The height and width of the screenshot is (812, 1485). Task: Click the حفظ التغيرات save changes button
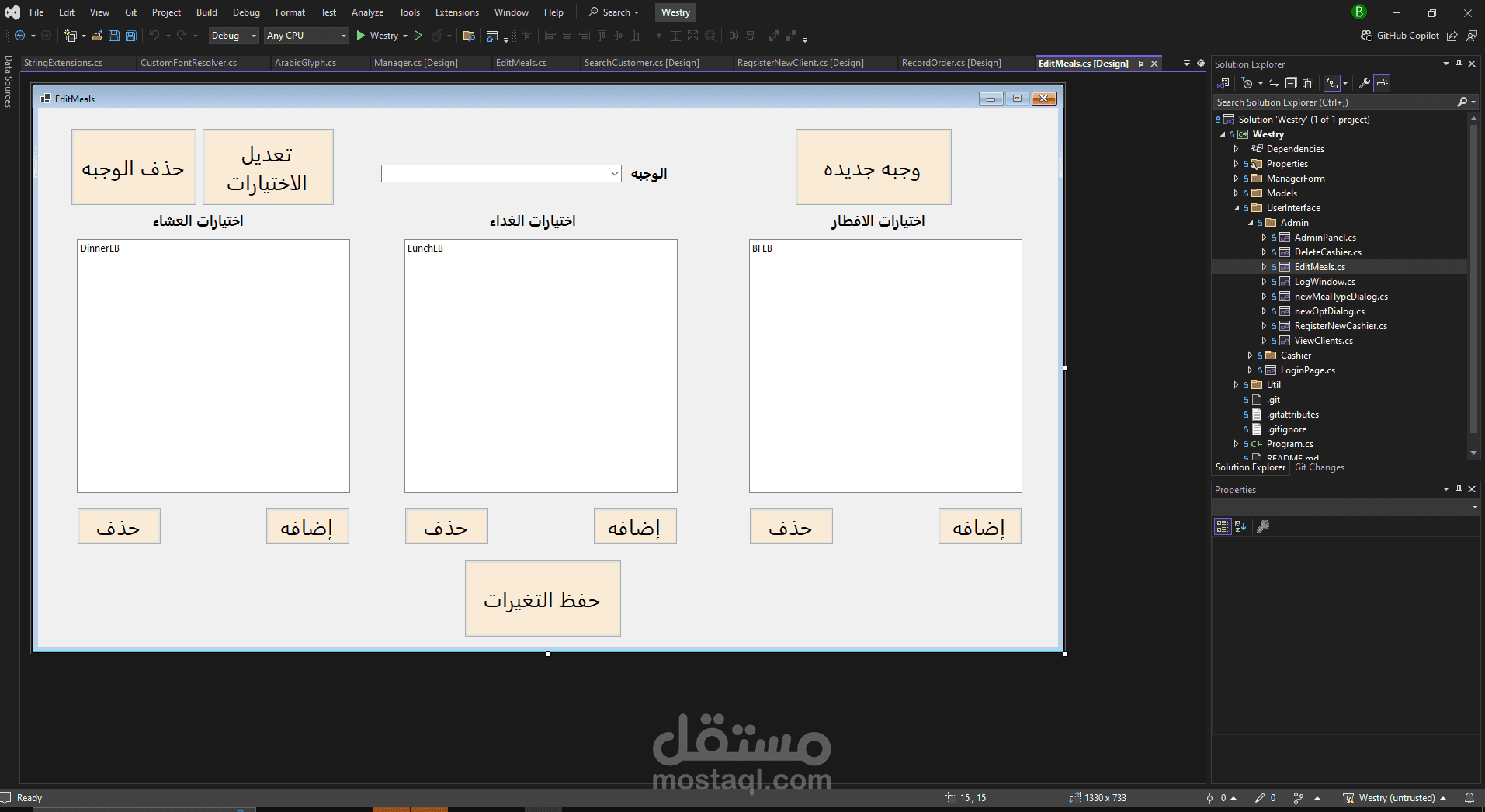[x=543, y=599]
